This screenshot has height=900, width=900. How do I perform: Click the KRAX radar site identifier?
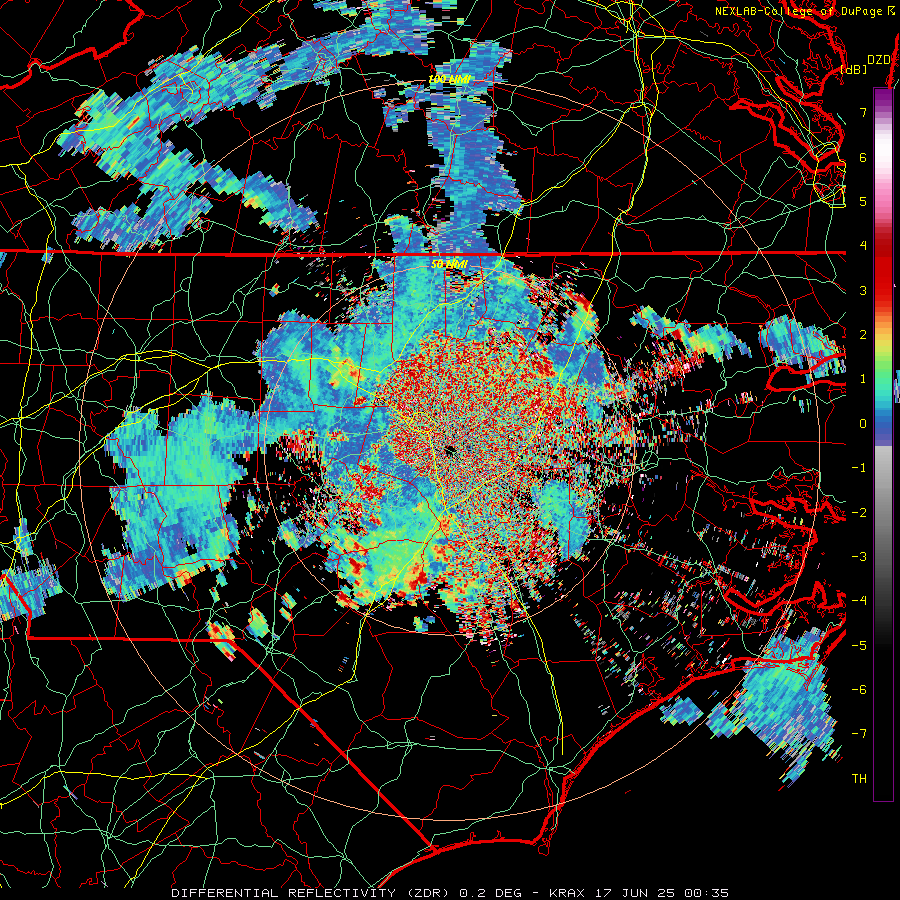coord(568,893)
